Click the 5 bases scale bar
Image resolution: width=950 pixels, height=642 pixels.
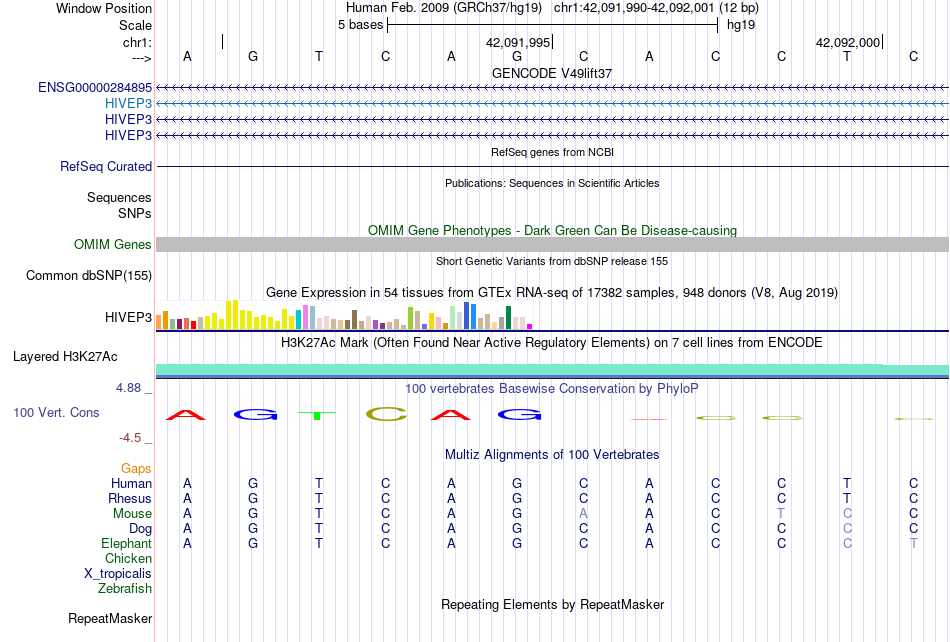click(553, 25)
